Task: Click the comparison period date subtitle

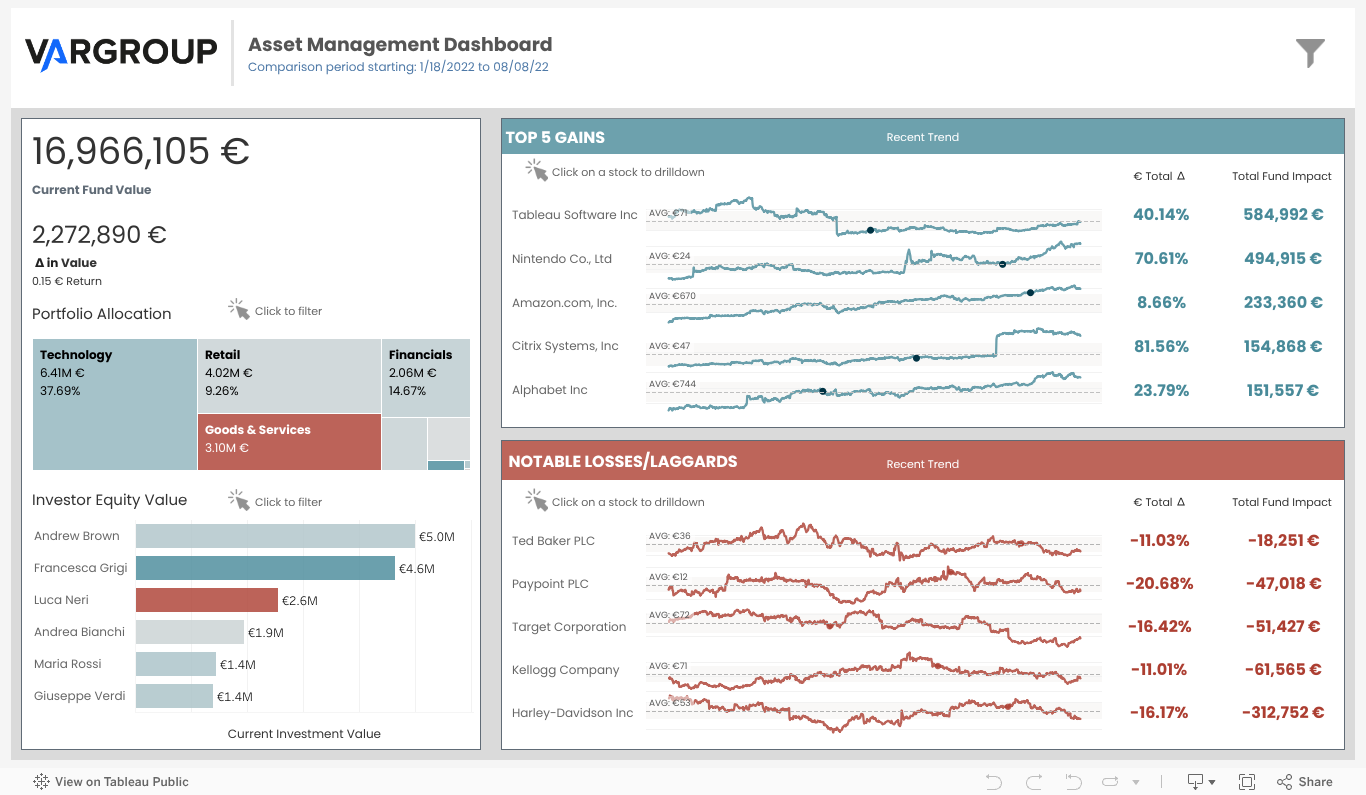Action: tap(398, 67)
